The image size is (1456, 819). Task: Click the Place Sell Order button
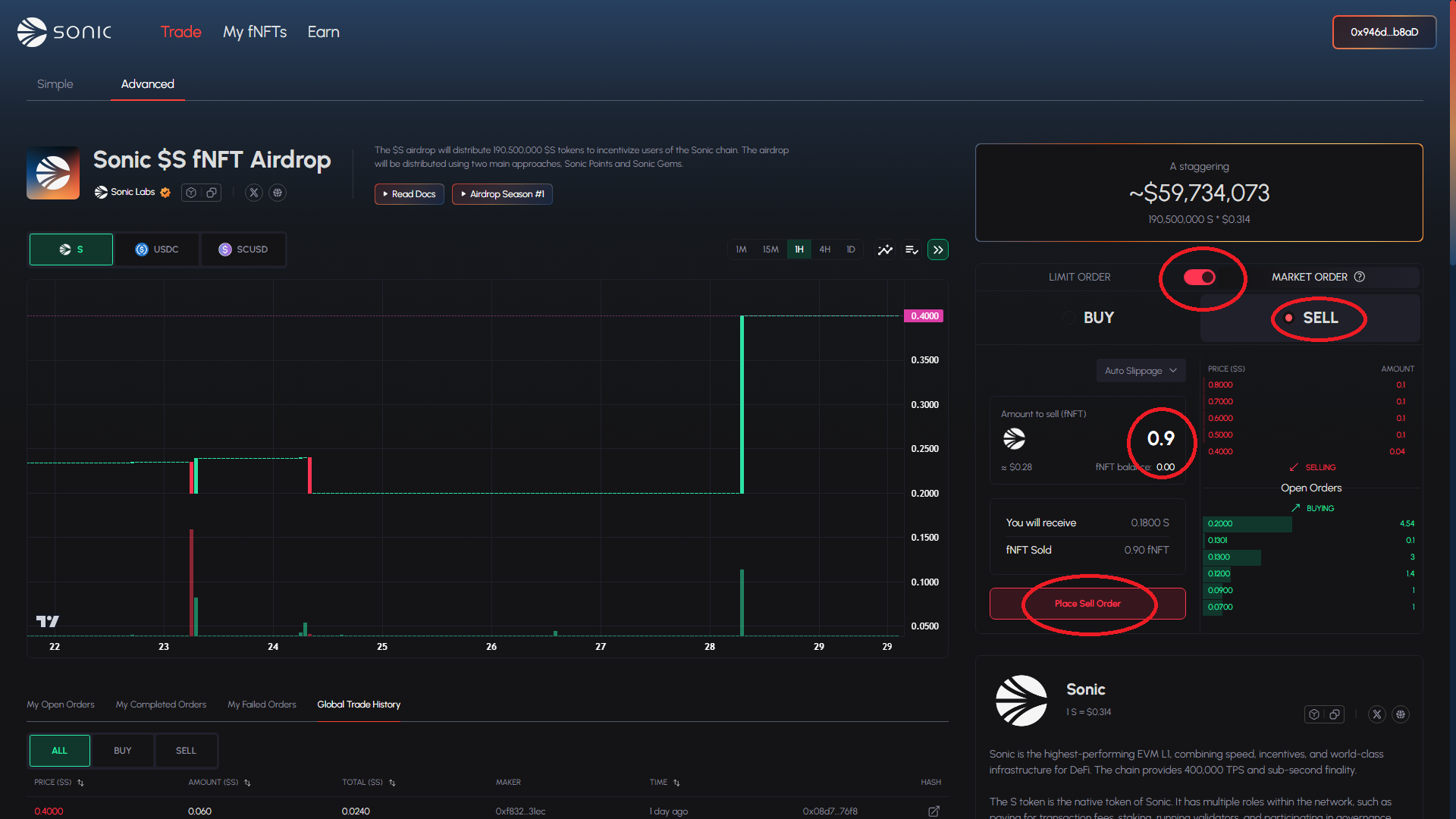(x=1087, y=604)
